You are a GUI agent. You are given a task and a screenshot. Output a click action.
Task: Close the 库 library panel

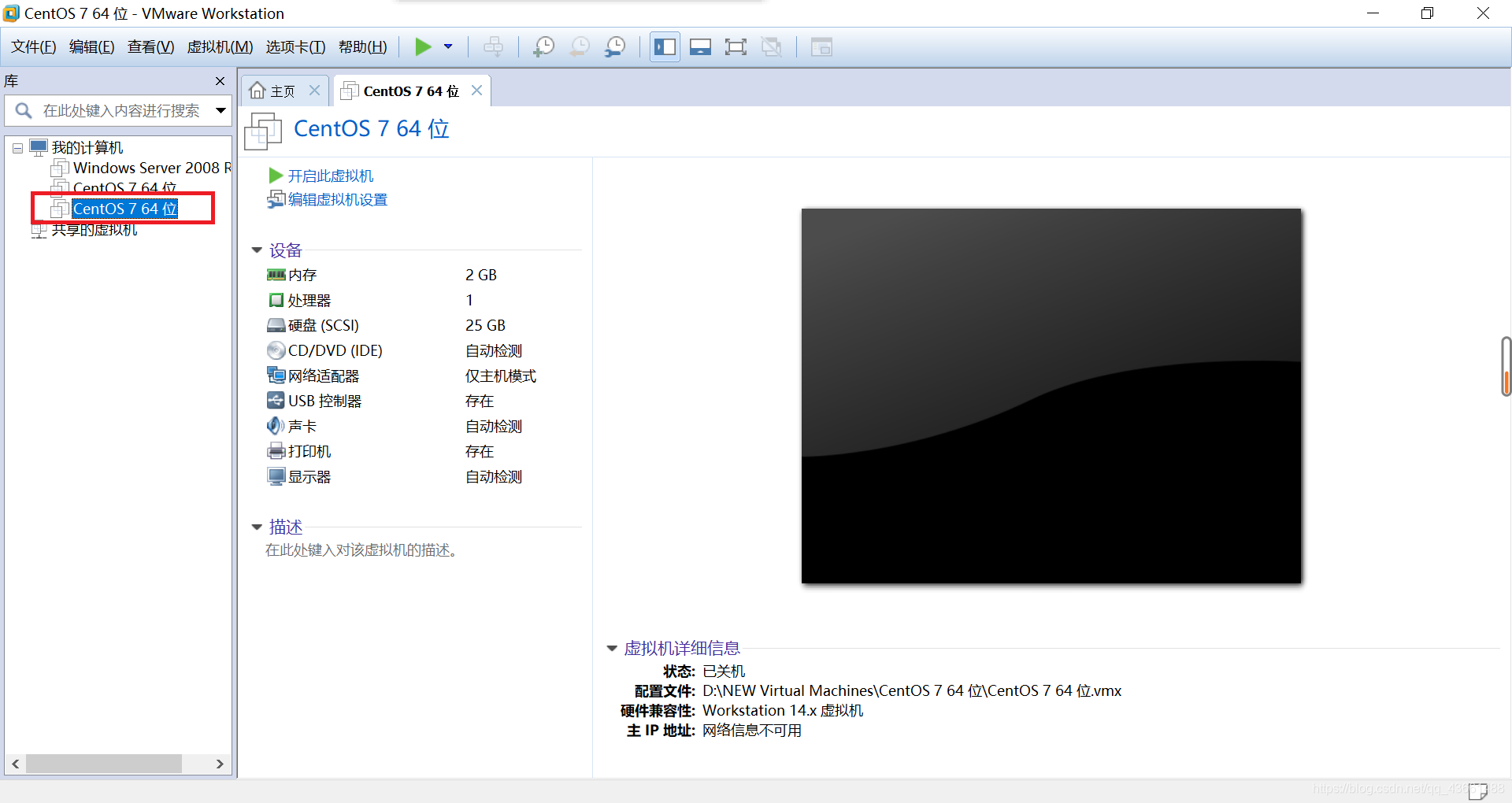pos(220,81)
